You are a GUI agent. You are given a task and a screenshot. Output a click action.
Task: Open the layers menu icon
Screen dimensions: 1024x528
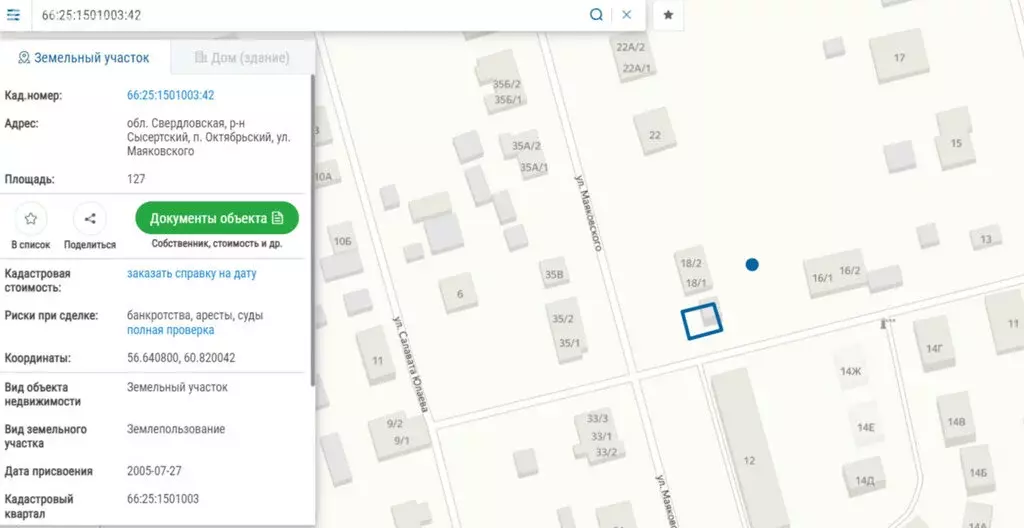[x=13, y=14]
